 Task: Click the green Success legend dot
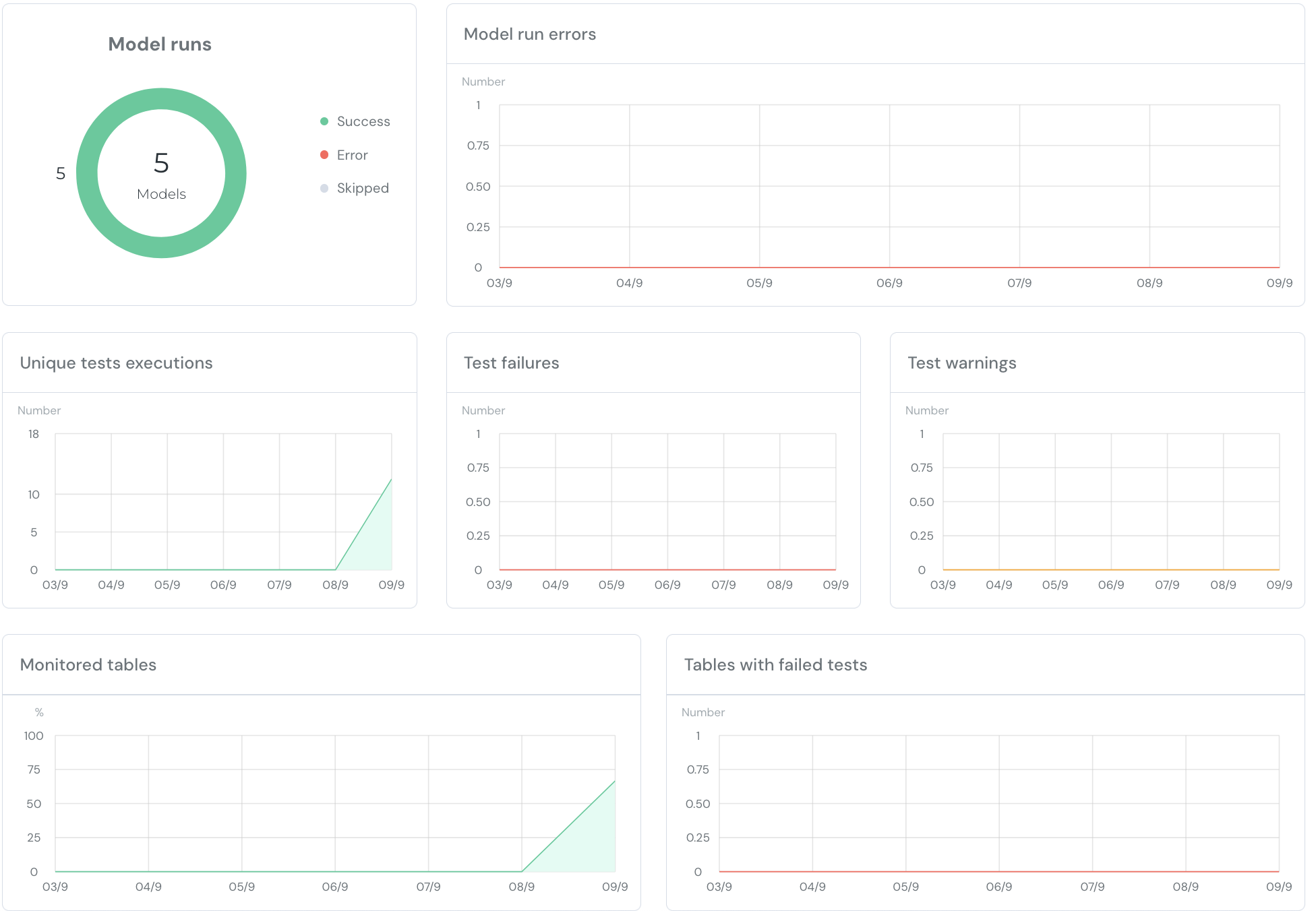[x=324, y=121]
